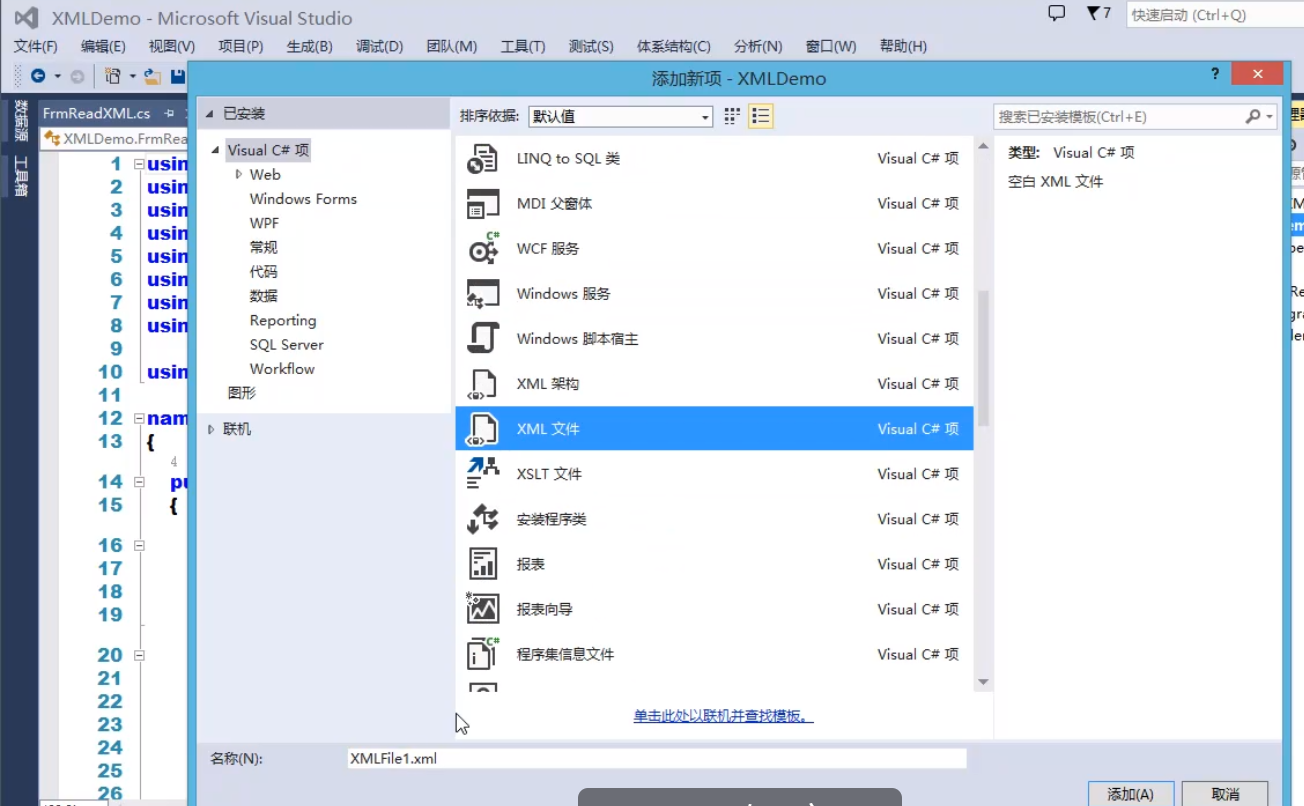Select the XML 文件 template icon
This screenshot has width=1304, height=806.
[483, 429]
